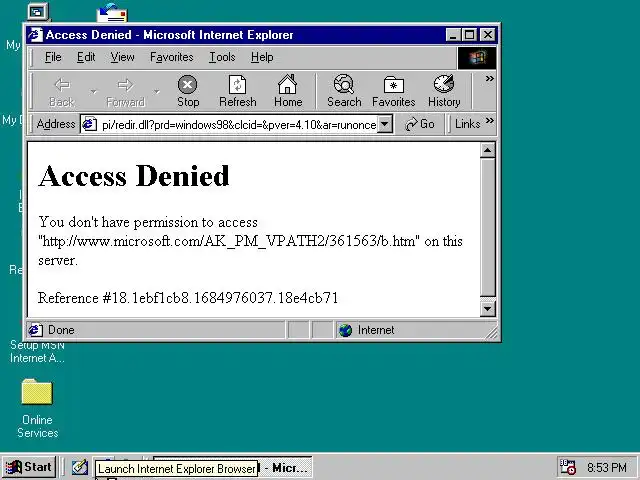Image resolution: width=640 pixels, height=480 pixels.
Task: Click the 8:53 PM clock
Action: [x=607, y=467]
